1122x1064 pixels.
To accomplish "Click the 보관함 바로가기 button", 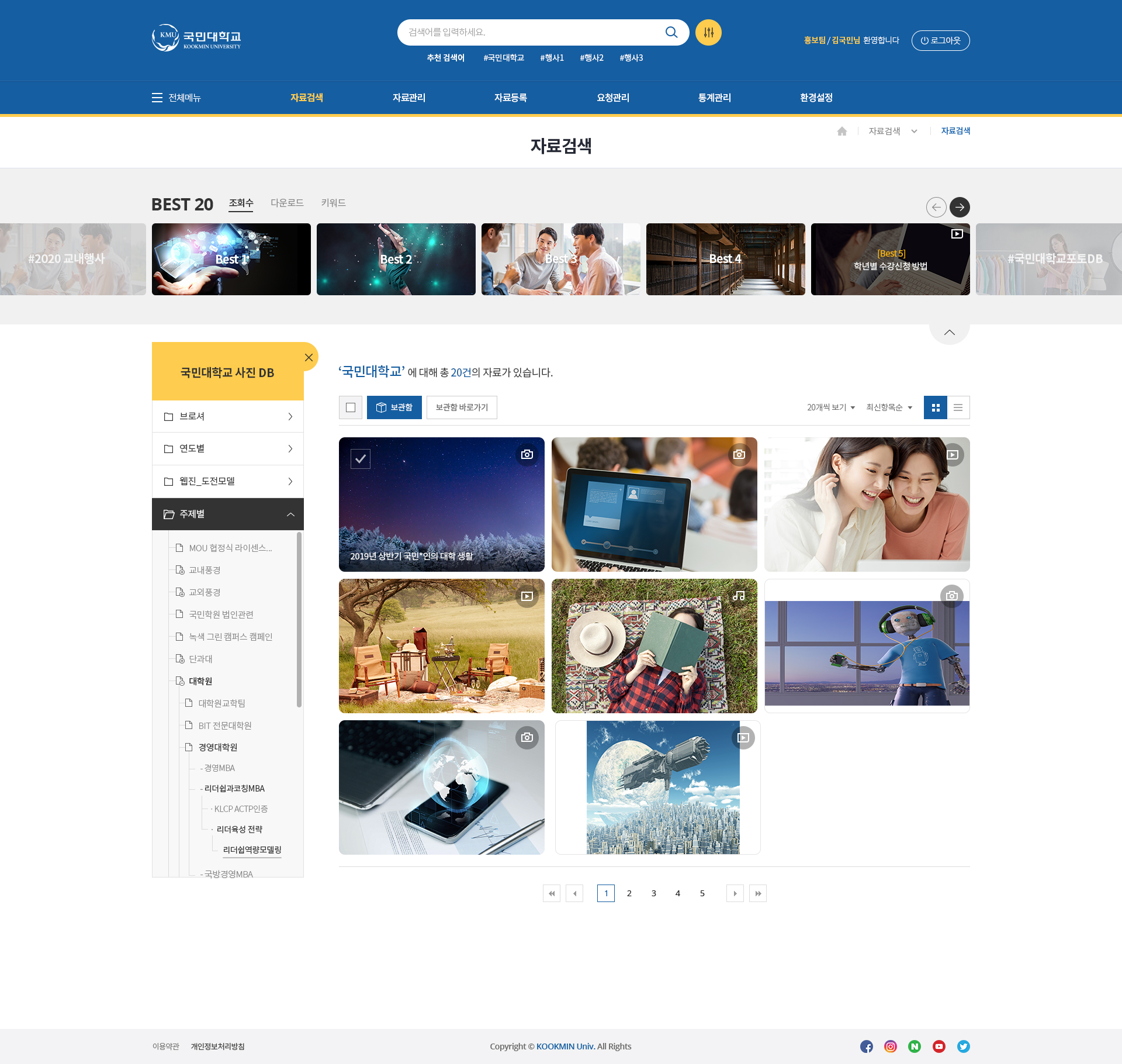I will [462, 407].
